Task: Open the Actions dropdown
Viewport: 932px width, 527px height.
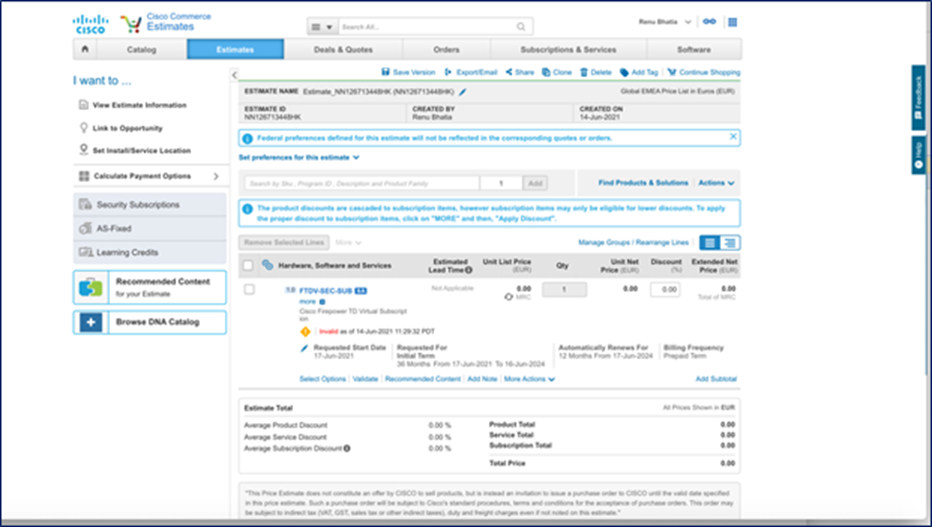Action: (716, 183)
